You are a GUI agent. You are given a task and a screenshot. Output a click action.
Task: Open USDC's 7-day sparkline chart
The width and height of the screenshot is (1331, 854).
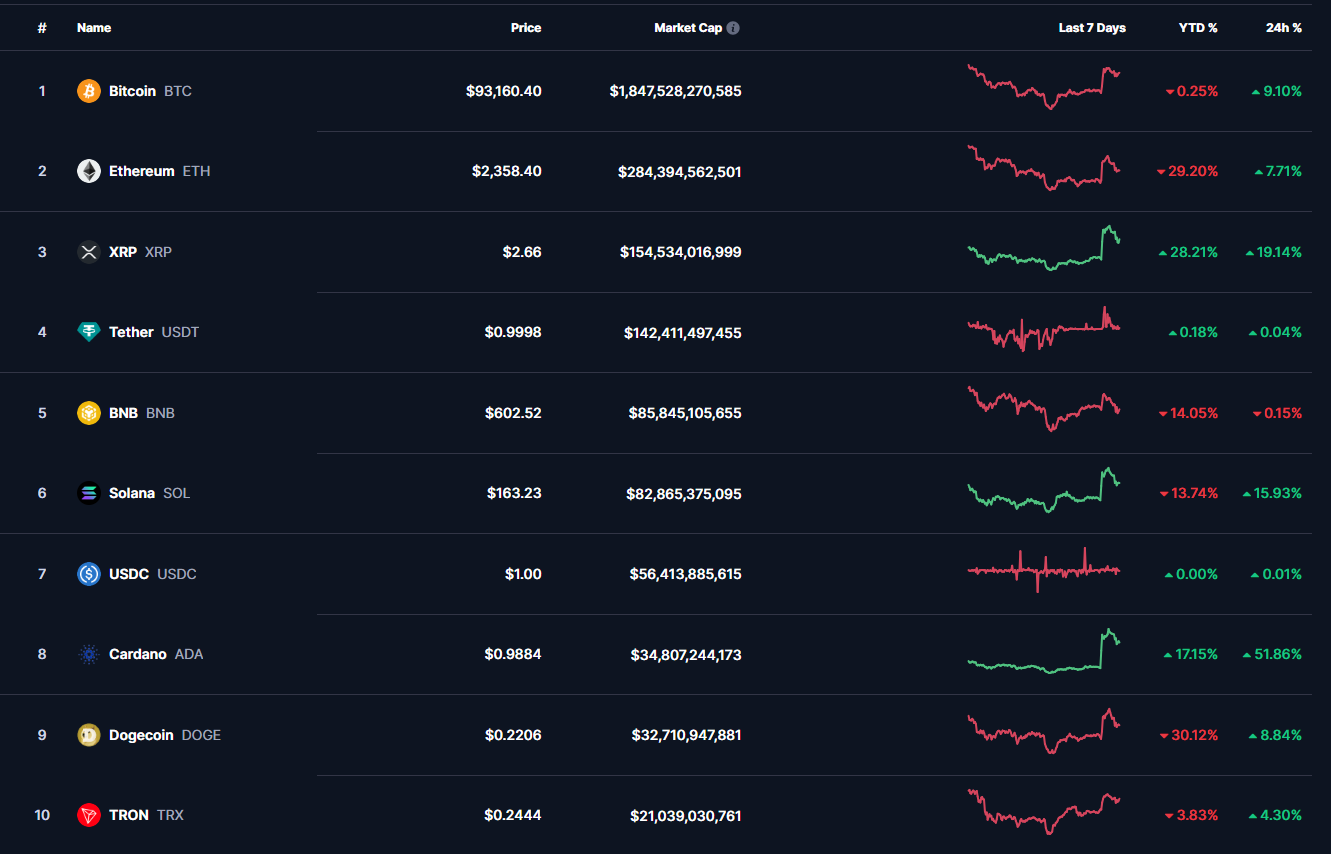tap(1044, 570)
